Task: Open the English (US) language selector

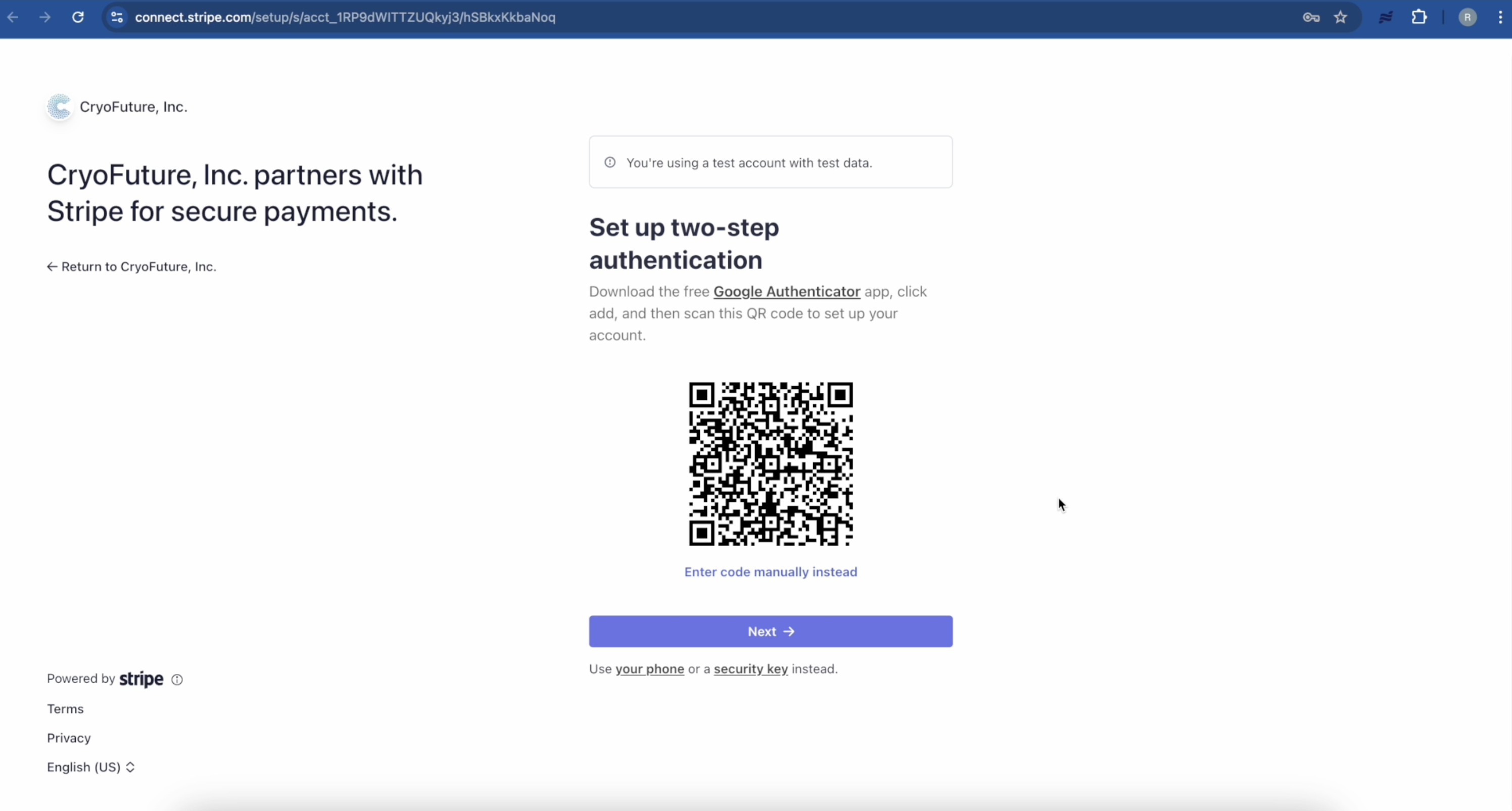Action: 91,767
